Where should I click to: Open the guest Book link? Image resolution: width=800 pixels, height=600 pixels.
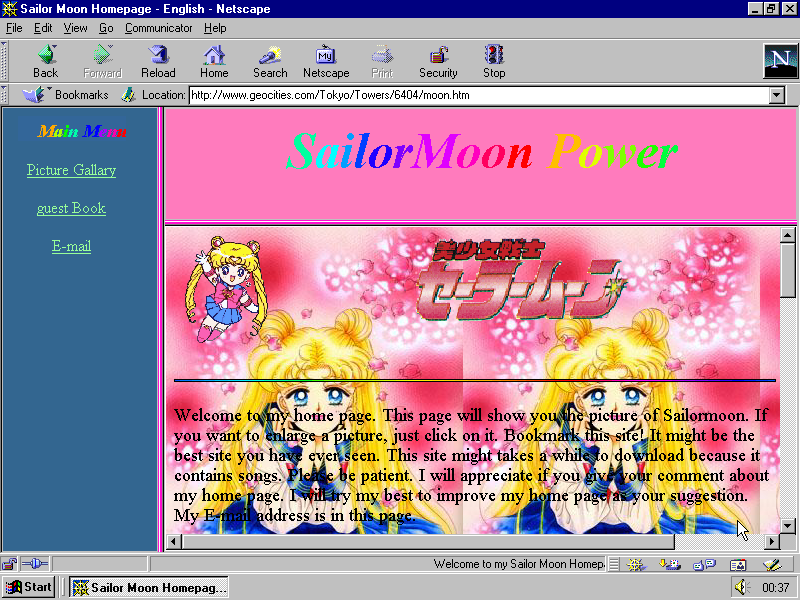coord(71,208)
